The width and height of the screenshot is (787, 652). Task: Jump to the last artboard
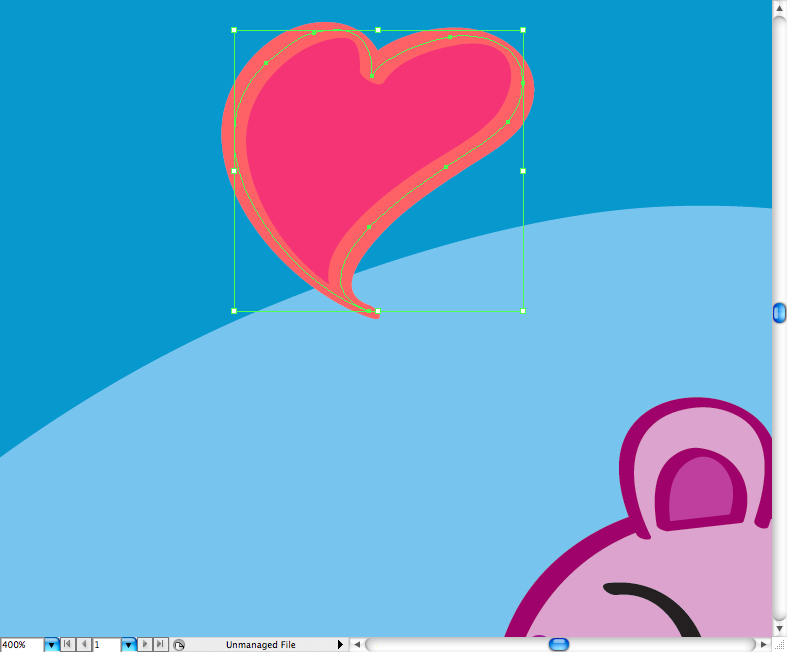[x=160, y=645]
